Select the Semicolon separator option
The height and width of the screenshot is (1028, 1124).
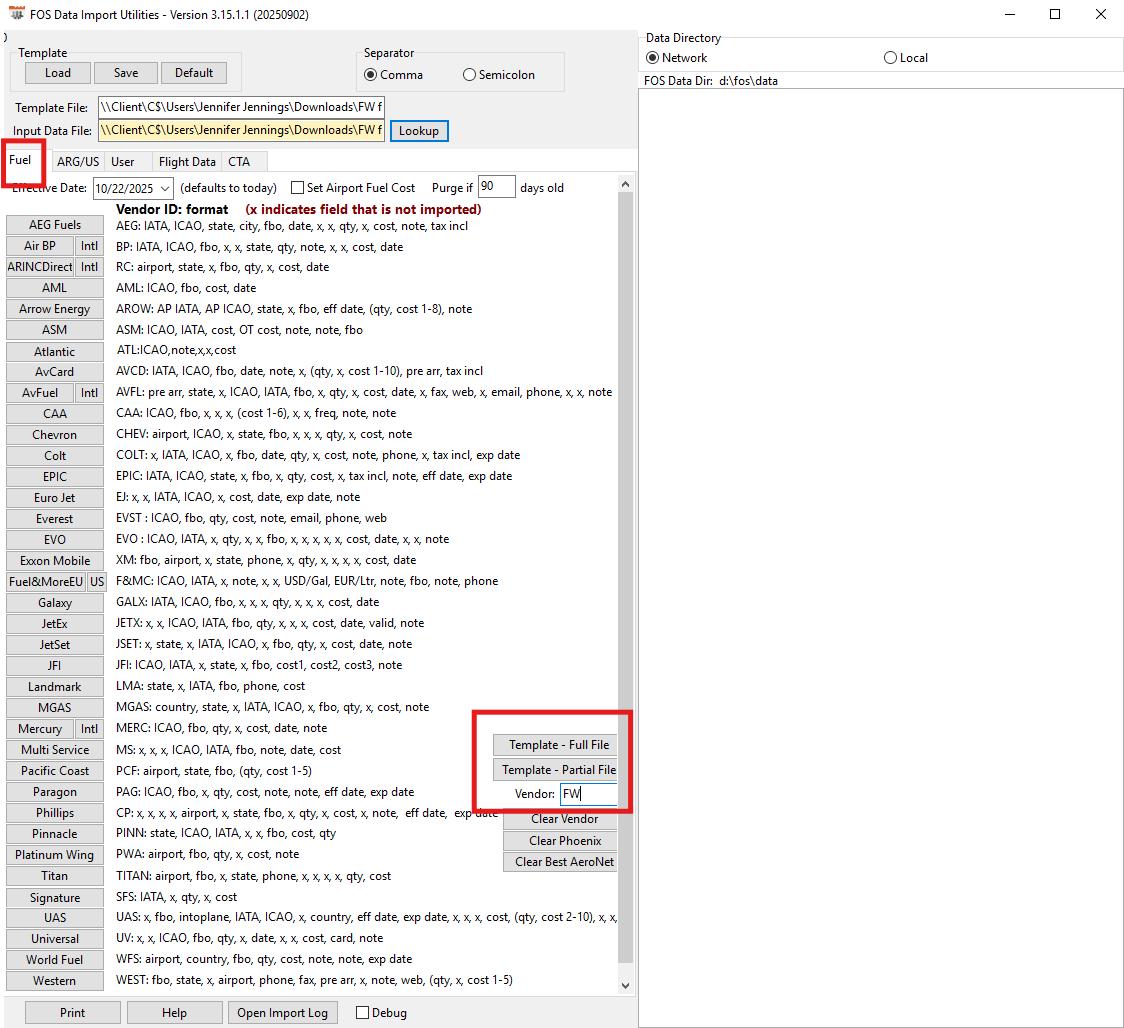(x=470, y=75)
